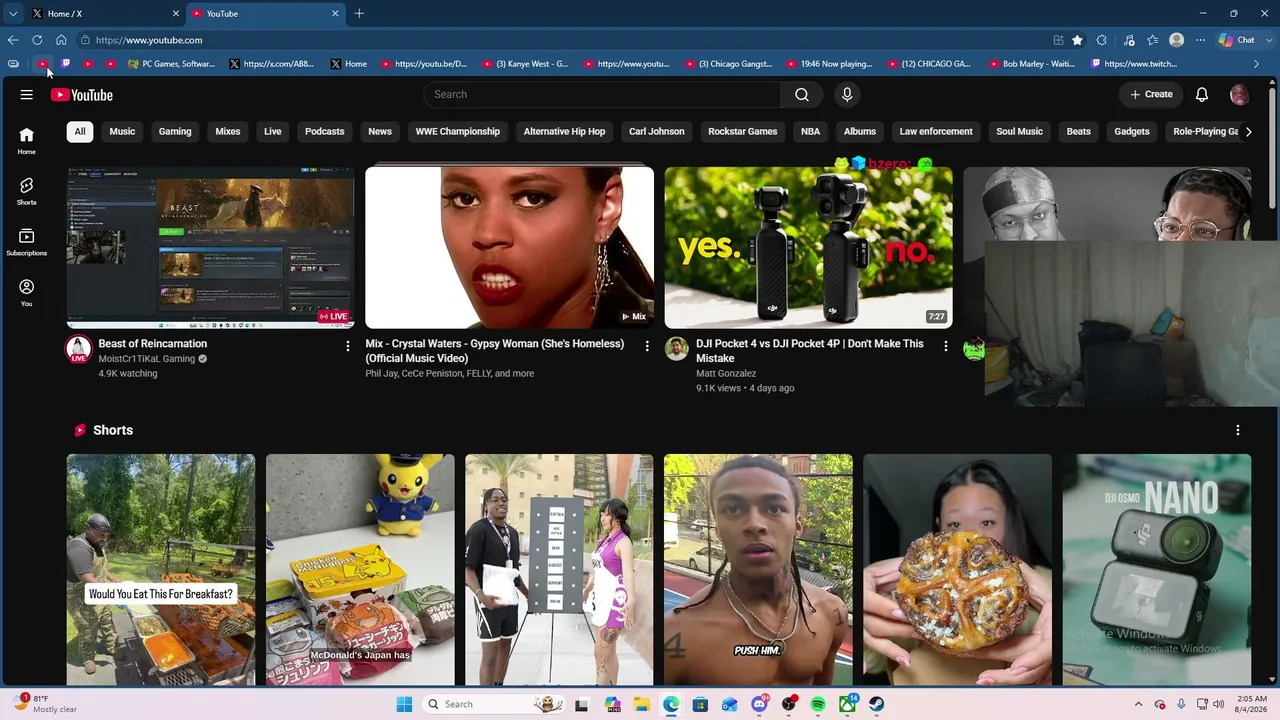Open options for DJI Pocket 4 video
The image size is (1280, 720).
coord(946,346)
